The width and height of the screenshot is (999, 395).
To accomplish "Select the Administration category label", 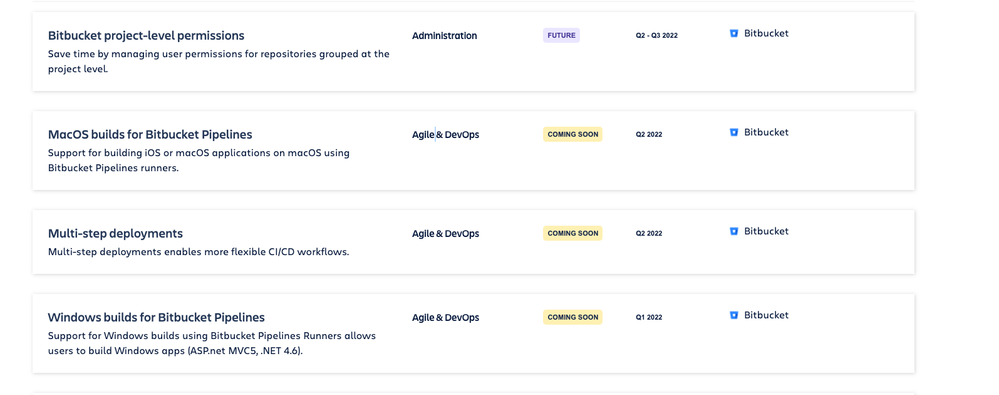I will [444, 36].
